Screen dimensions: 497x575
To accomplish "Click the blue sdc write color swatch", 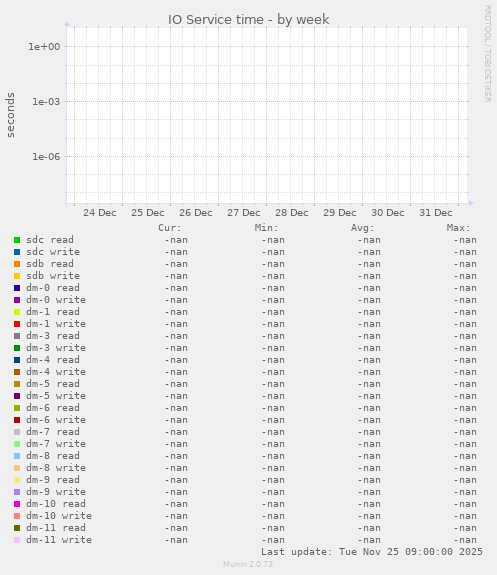I will (17, 252).
